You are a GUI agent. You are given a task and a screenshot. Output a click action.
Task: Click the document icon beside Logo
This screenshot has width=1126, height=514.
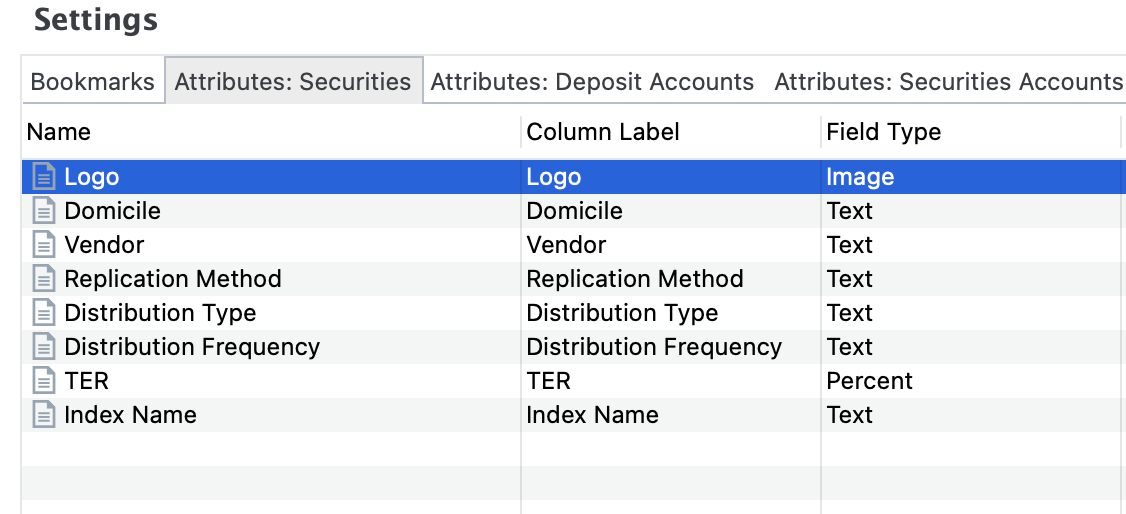pos(43,177)
